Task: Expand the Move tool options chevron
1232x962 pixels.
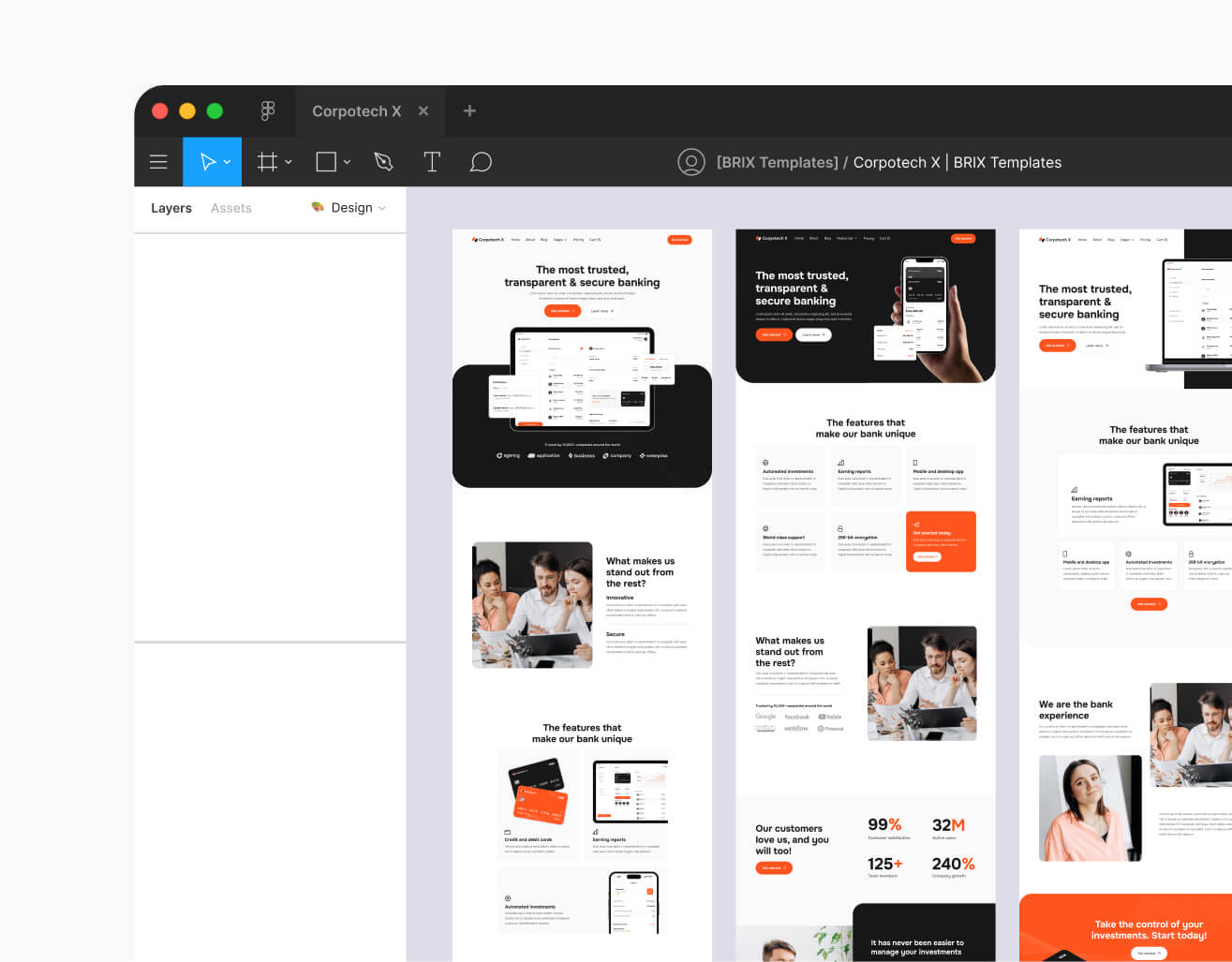Action: pyautogui.click(x=227, y=161)
